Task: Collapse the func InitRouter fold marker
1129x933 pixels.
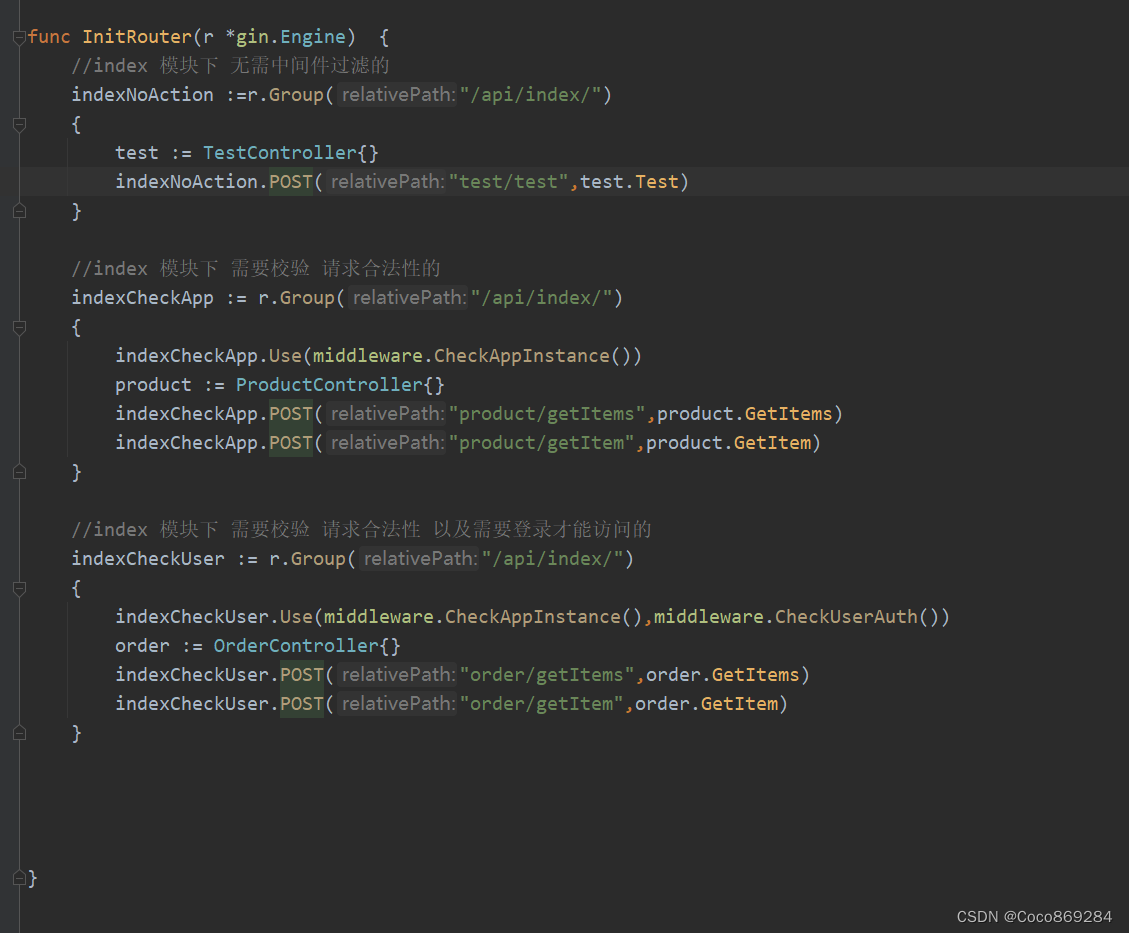Action: (19, 37)
